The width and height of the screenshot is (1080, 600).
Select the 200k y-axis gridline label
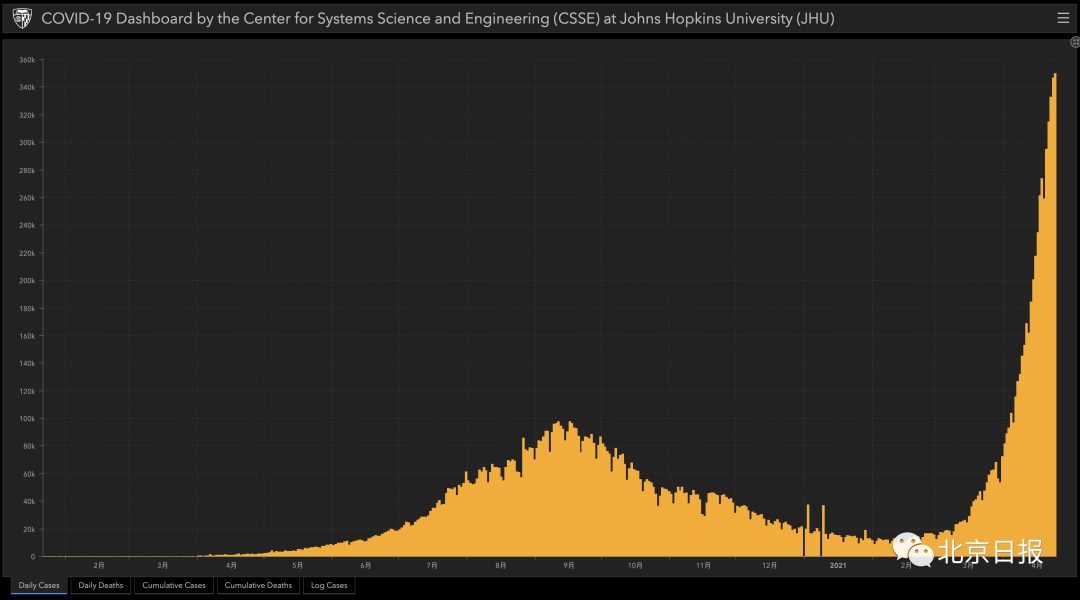[x=28, y=281]
